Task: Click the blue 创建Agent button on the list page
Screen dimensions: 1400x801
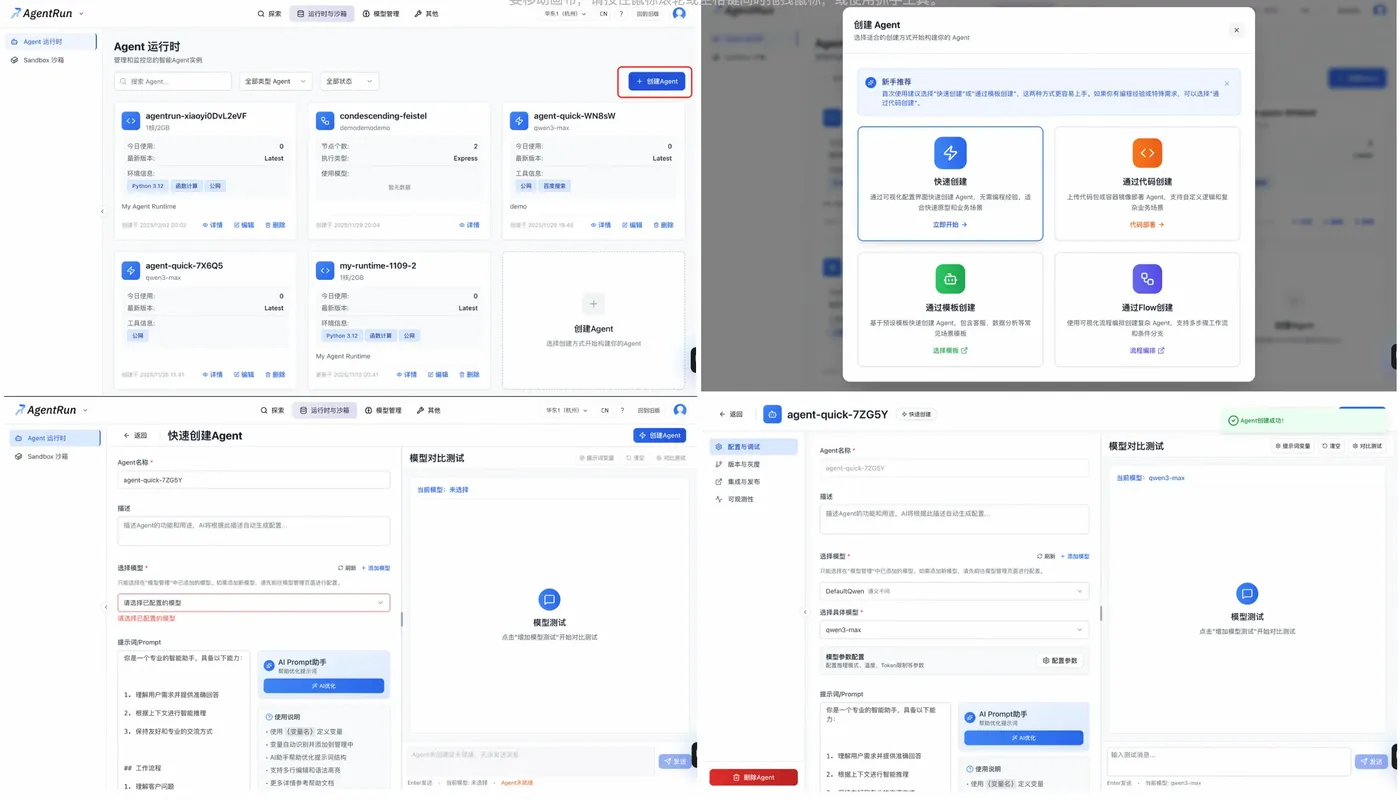Action: 657,81
